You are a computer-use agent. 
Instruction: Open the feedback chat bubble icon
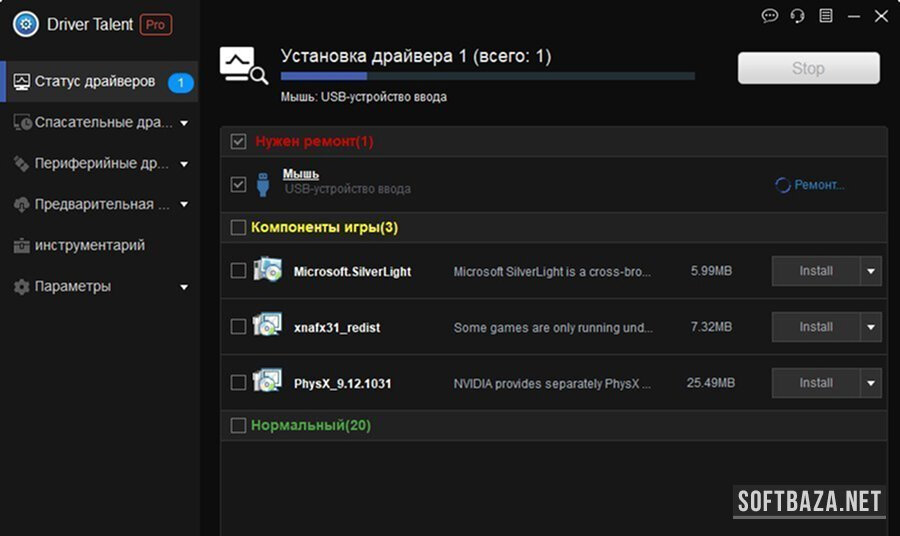coord(770,15)
